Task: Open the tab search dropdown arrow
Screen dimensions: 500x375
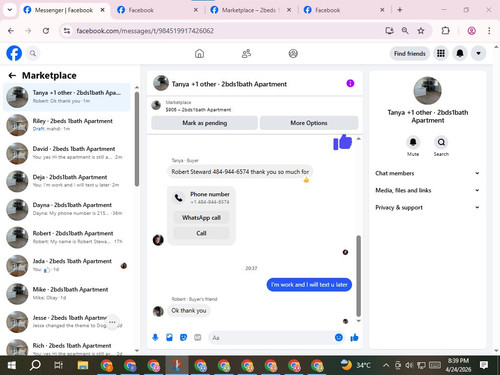Action: point(10,10)
